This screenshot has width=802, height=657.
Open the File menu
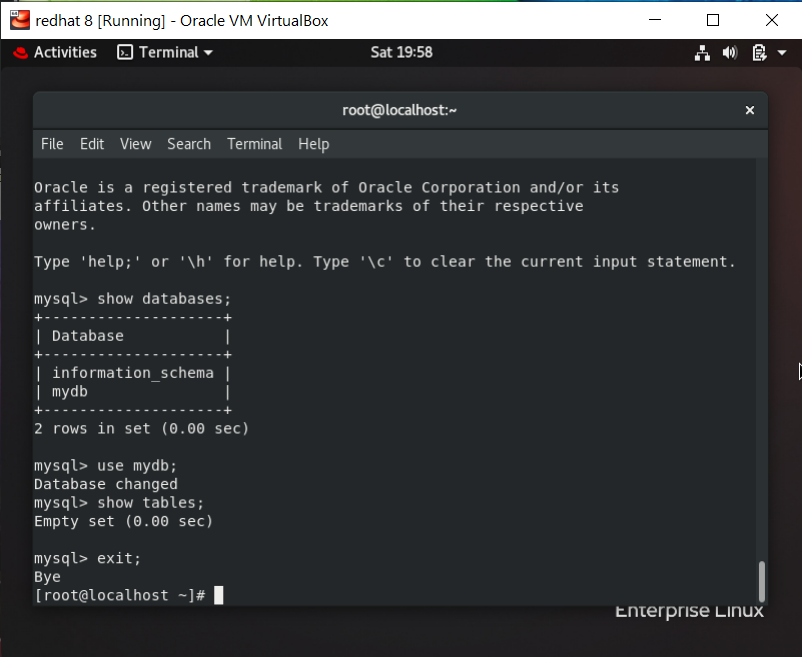point(52,144)
